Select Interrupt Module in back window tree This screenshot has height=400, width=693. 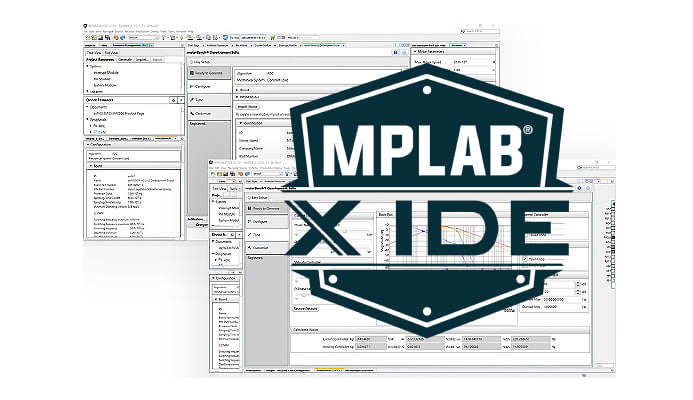106,72
